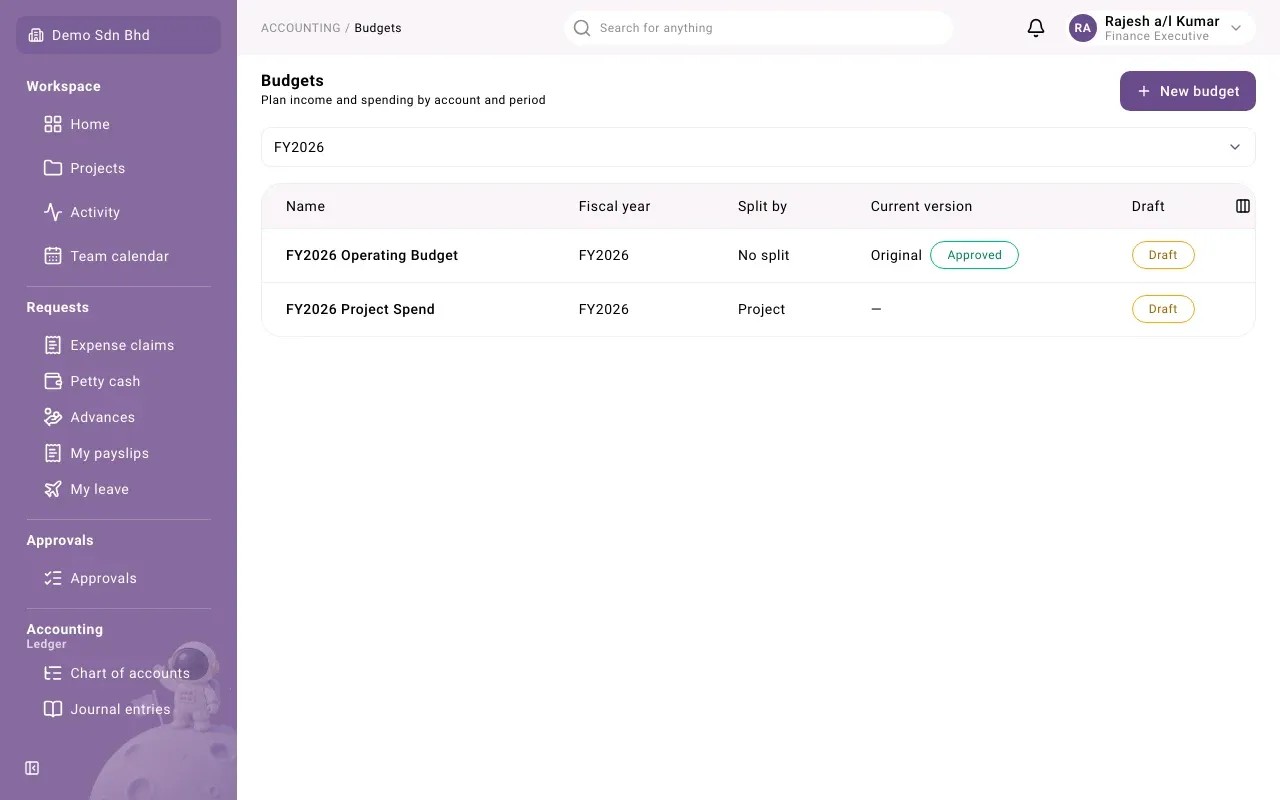Screen dimensions: 1280x800
Task: Click the Team calendar icon
Action: pos(53,256)
